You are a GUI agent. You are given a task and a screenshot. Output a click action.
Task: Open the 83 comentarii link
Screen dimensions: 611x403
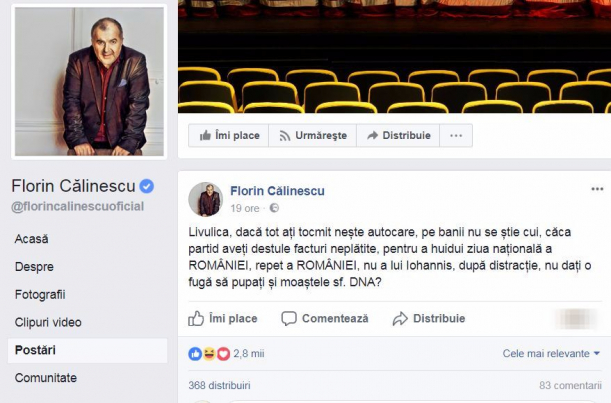coord(570,385)
